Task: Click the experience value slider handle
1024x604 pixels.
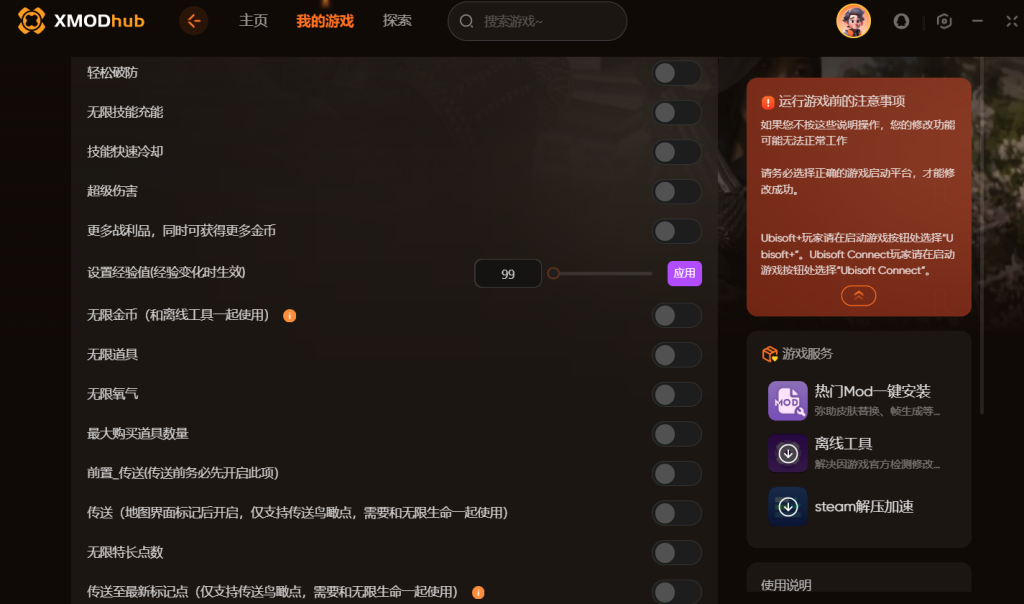Action: 553,274
